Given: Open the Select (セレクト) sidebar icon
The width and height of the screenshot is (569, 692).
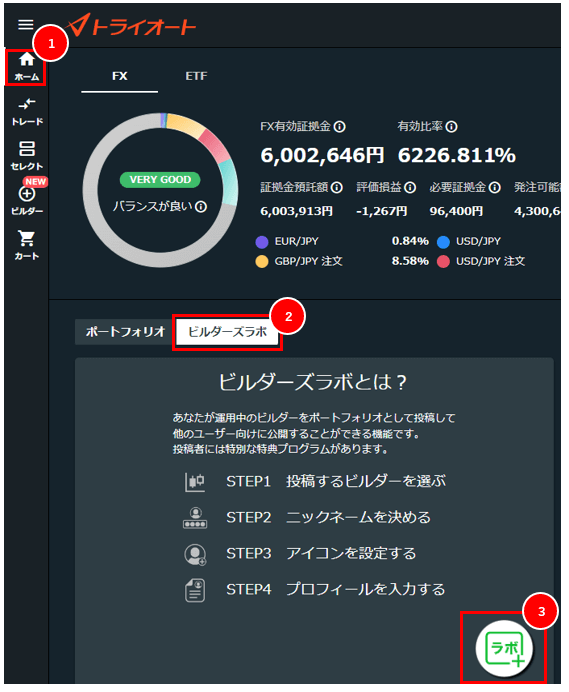Looking at the screenshot, I should click(27, 155).
